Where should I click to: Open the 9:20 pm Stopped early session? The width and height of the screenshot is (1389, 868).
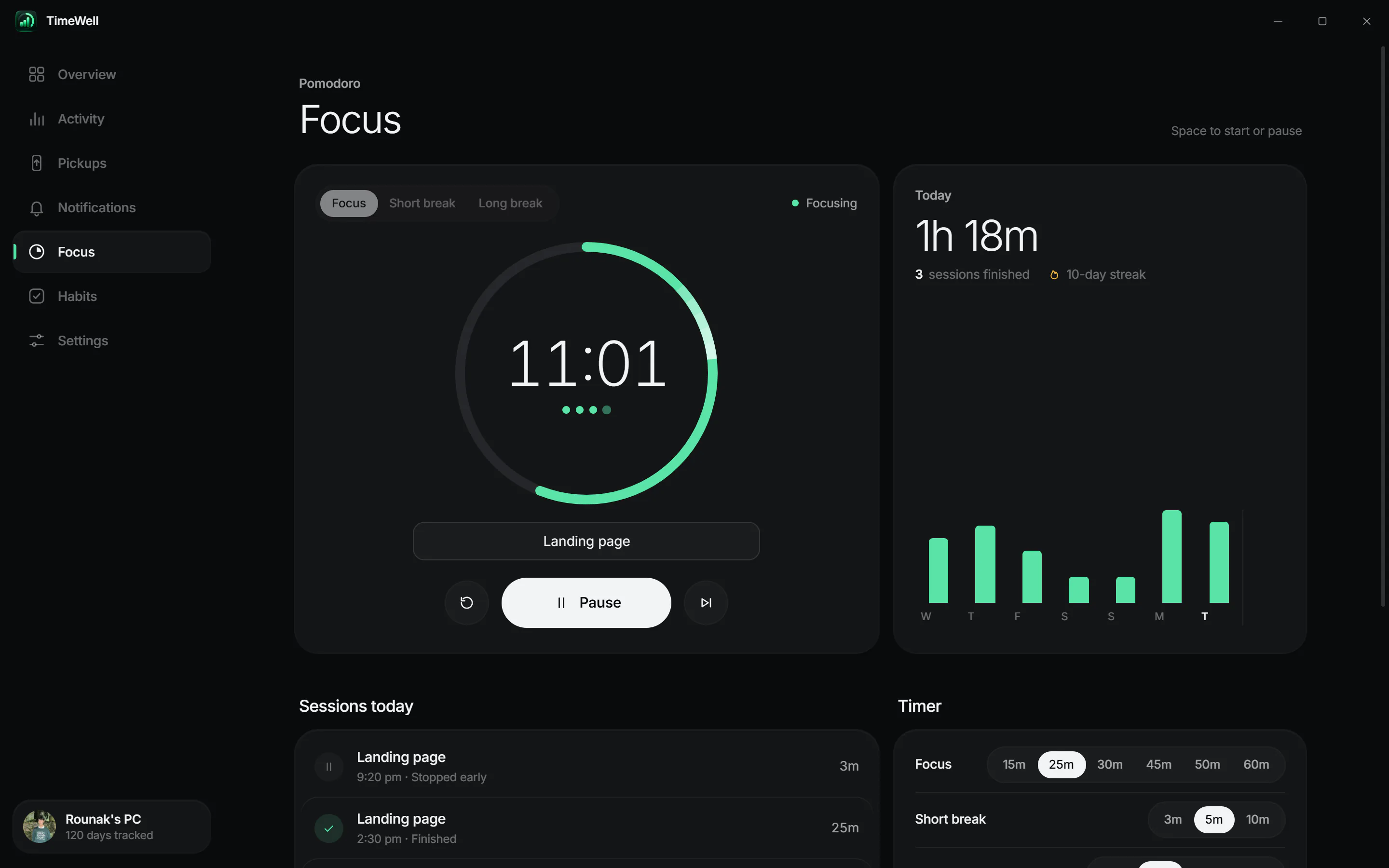tap(586, 766)
